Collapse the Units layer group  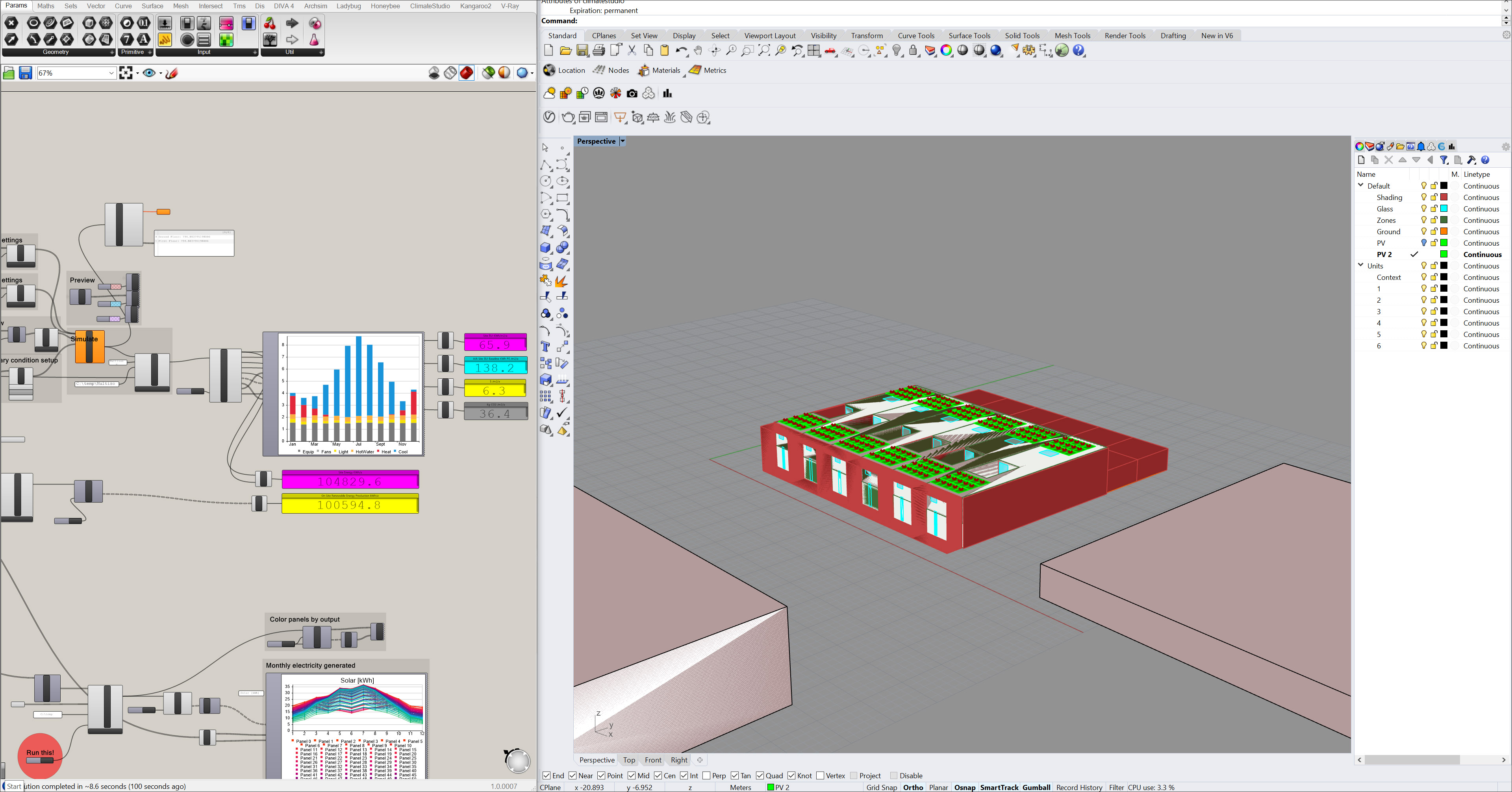pyautogui.click(x=1361, y=265)
